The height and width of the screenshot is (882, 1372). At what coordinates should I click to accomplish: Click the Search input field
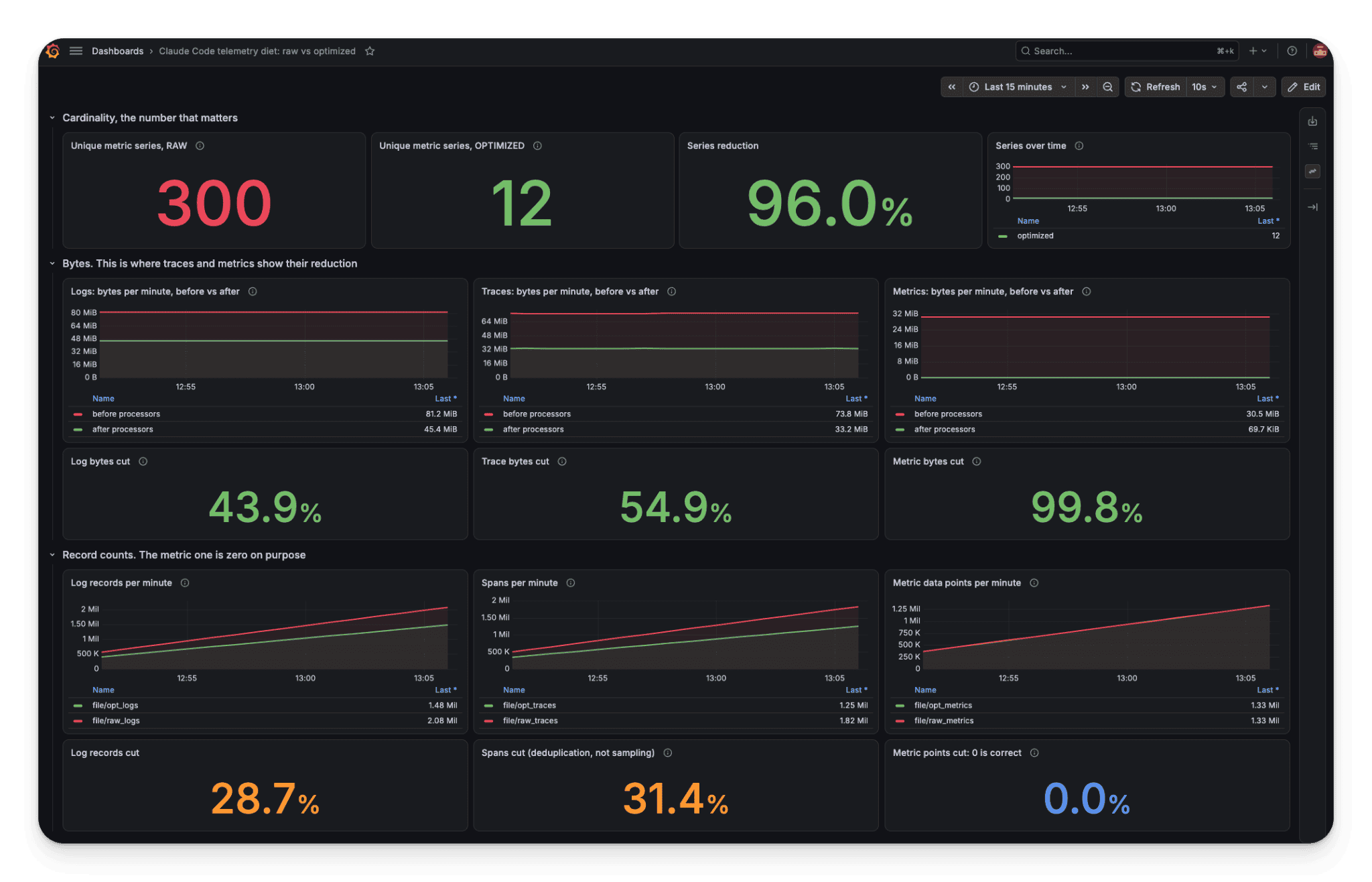(x=1127, y=51)
